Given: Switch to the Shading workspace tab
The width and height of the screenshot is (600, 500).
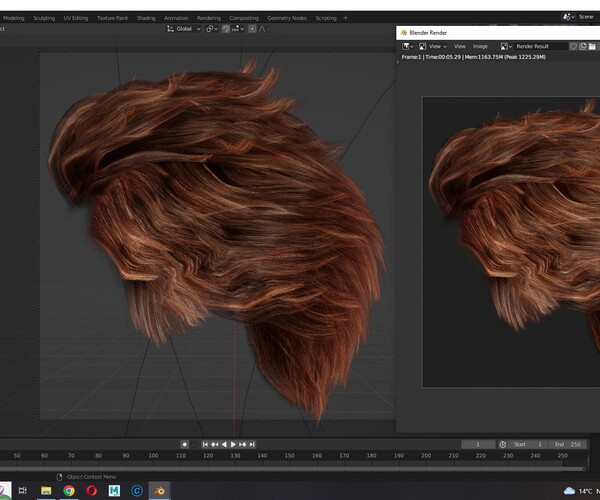Looking at the screenshot, I should pyautogui.click(x=146, y=18).
